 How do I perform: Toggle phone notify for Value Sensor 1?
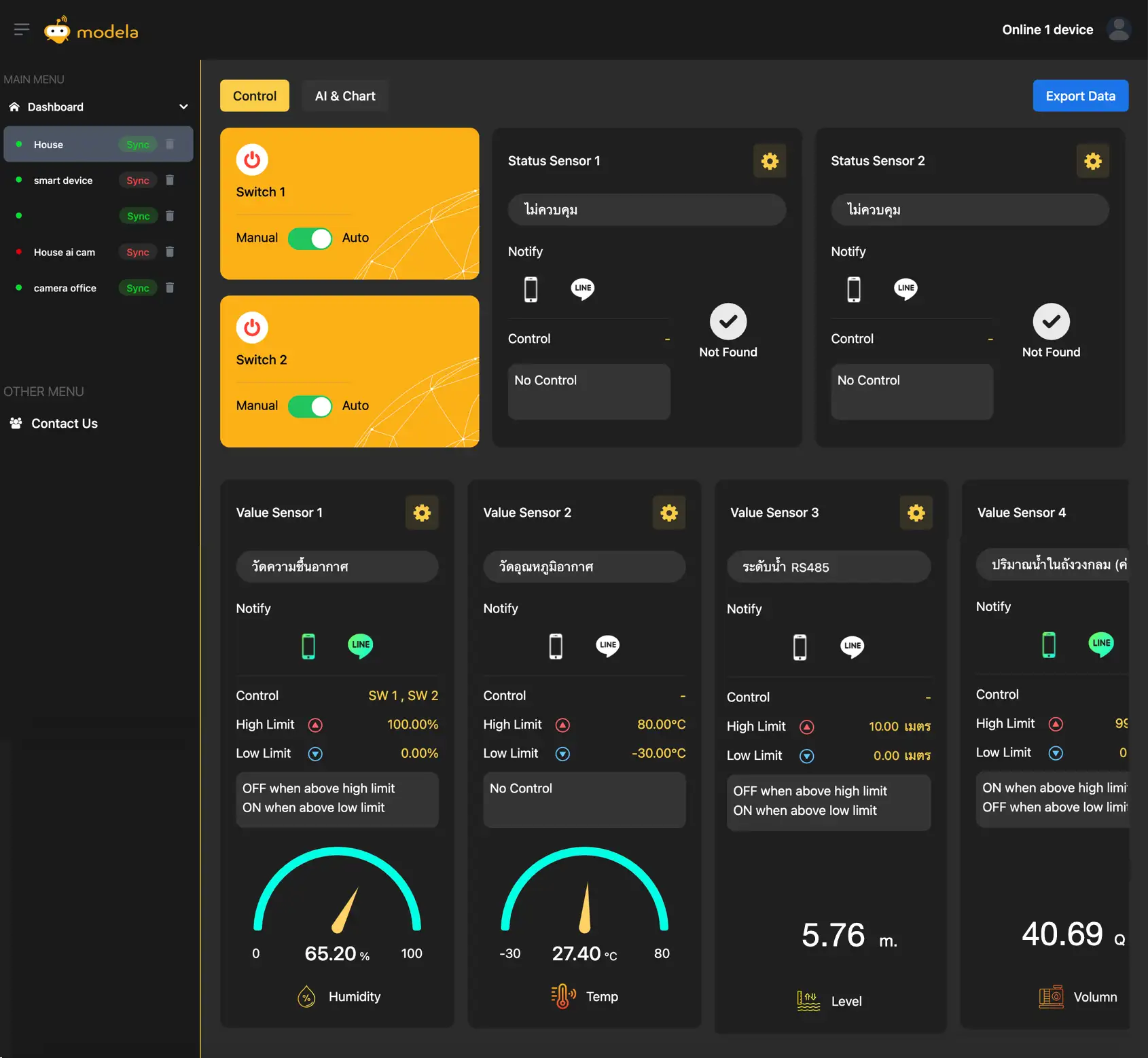tap(308, 646)
